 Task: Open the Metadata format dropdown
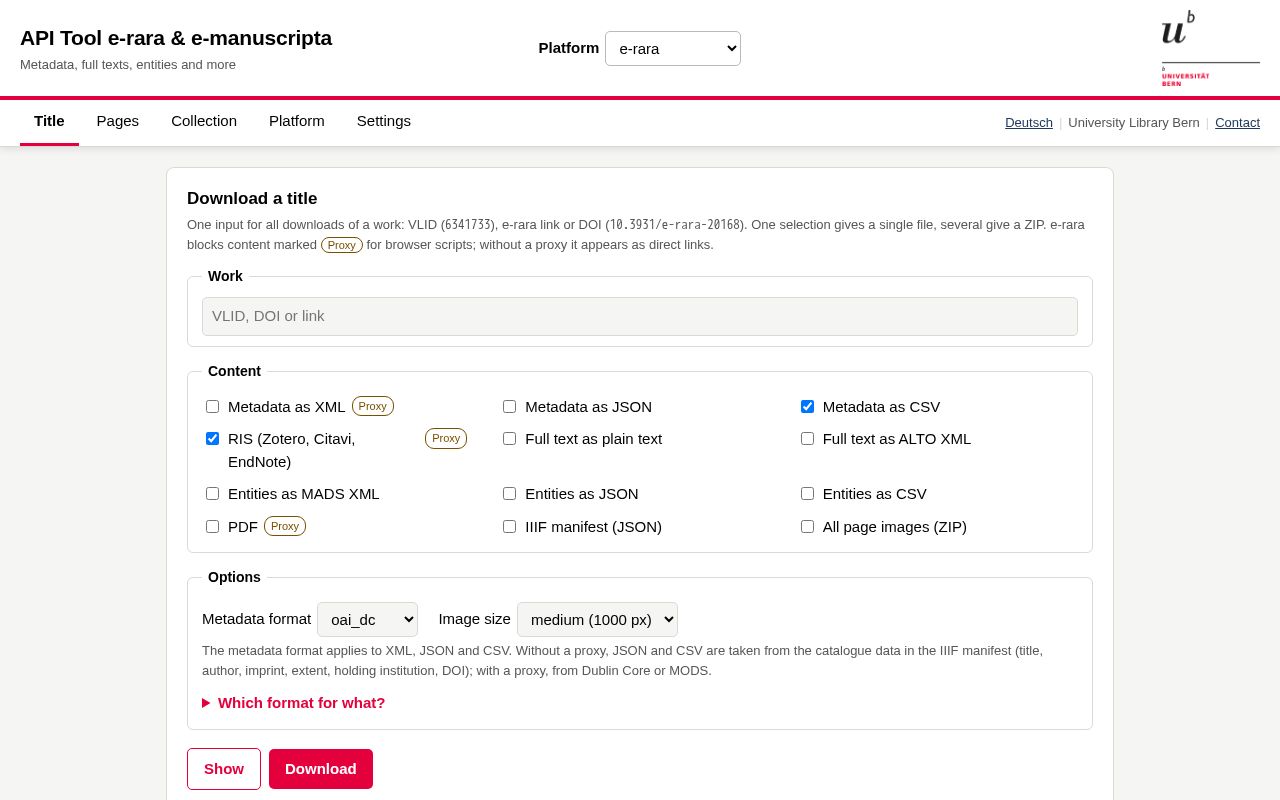pyautogui.click(x=367, y=619)
